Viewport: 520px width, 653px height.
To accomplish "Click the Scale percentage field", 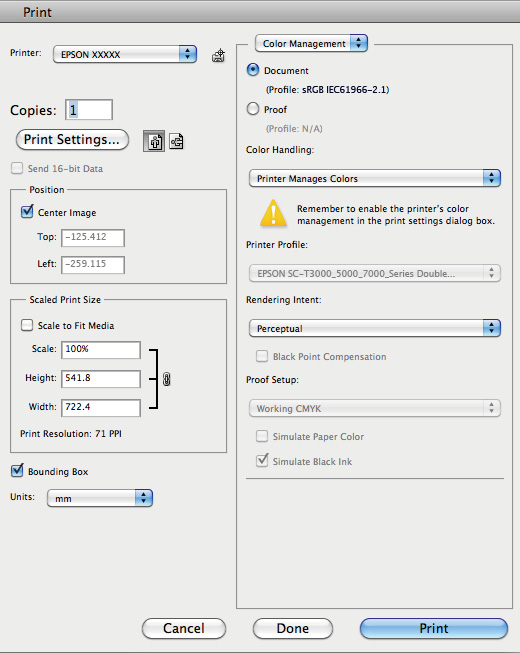I will pyautogui.click(x=101, y=349).
